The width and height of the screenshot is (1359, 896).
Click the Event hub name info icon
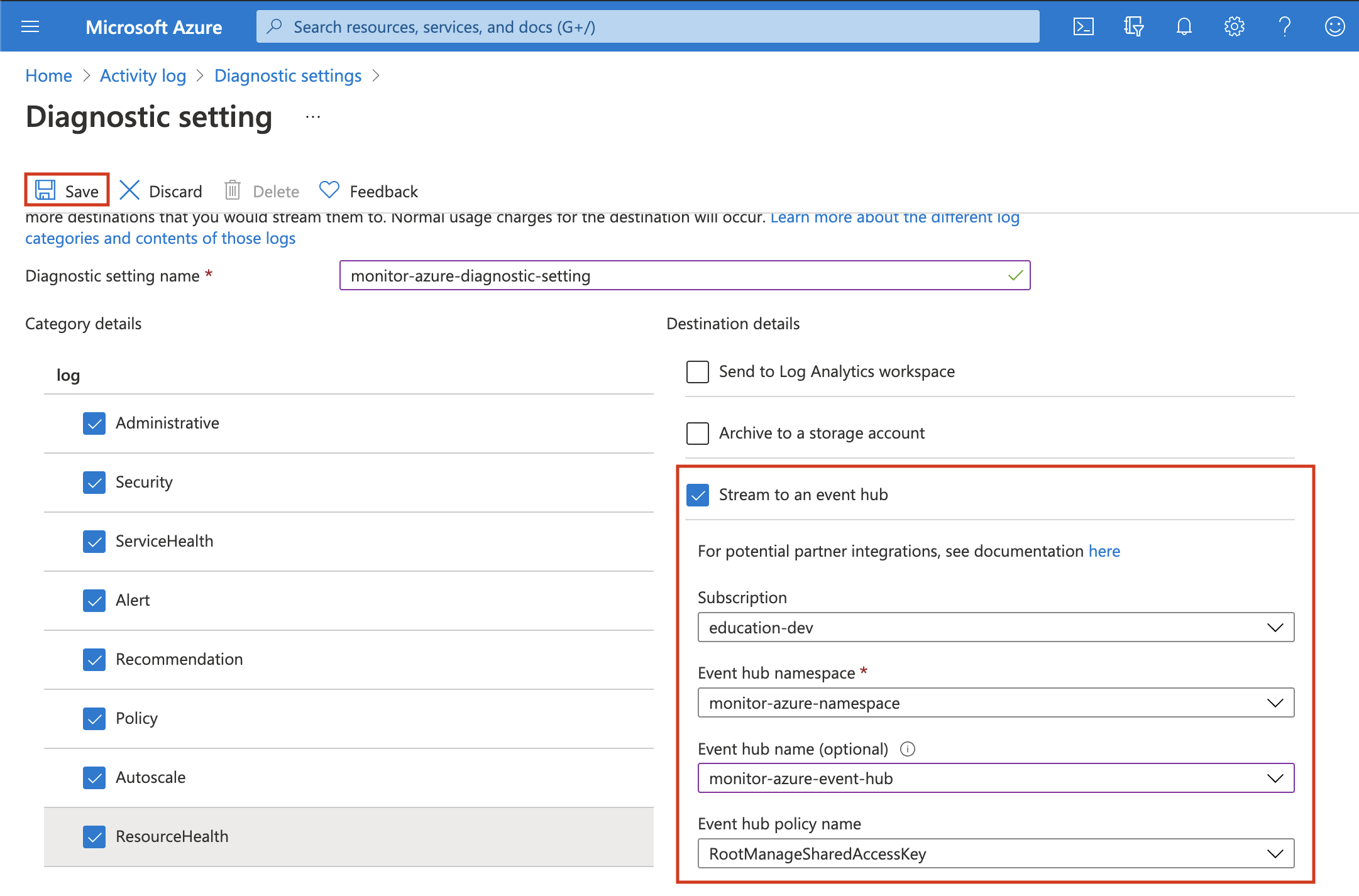[x=908, y=749]
